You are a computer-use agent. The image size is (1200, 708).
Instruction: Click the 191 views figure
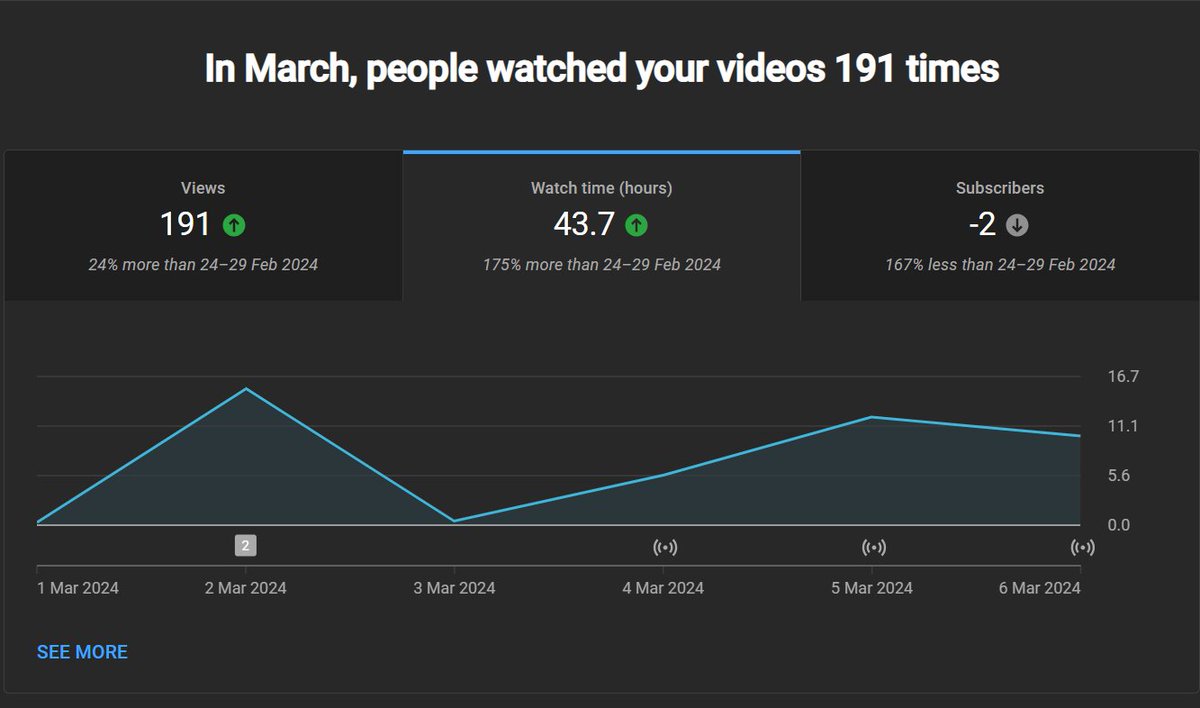pos(186,224)
